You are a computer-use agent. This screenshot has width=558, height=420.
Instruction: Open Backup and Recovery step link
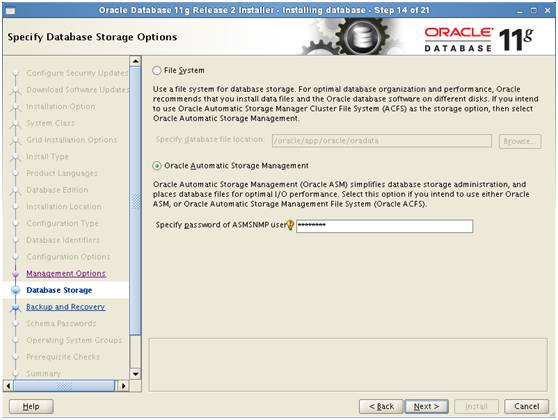pyautogui.click(x=65, y=307)
